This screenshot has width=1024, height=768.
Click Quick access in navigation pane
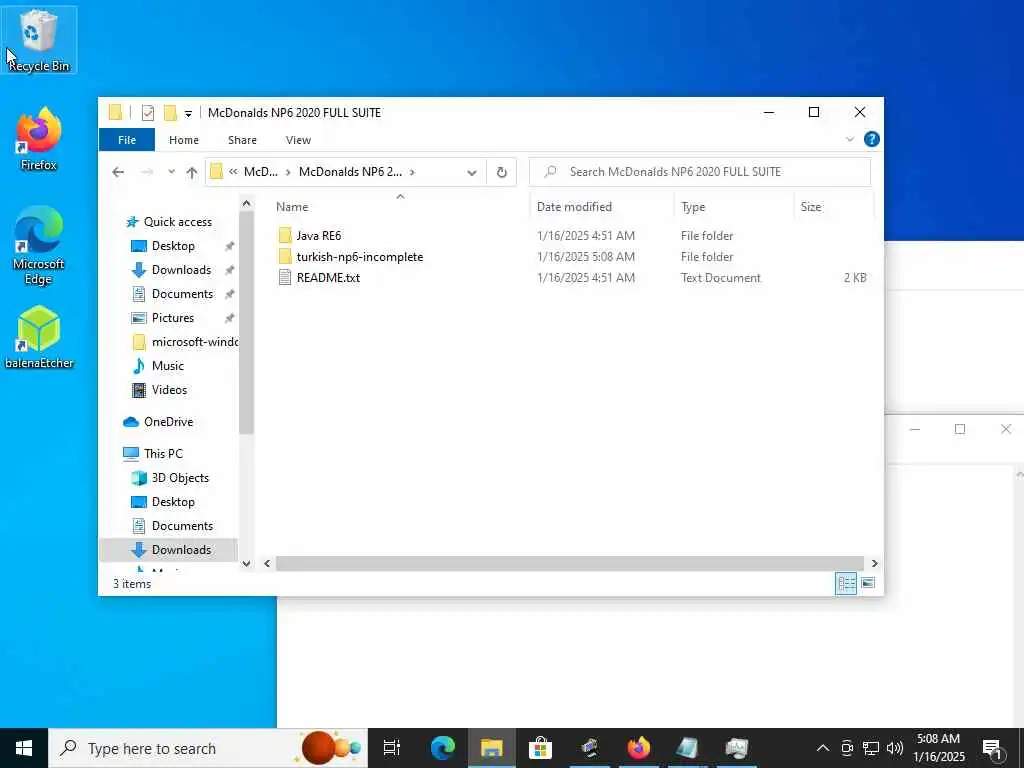[x=178, y=222]
